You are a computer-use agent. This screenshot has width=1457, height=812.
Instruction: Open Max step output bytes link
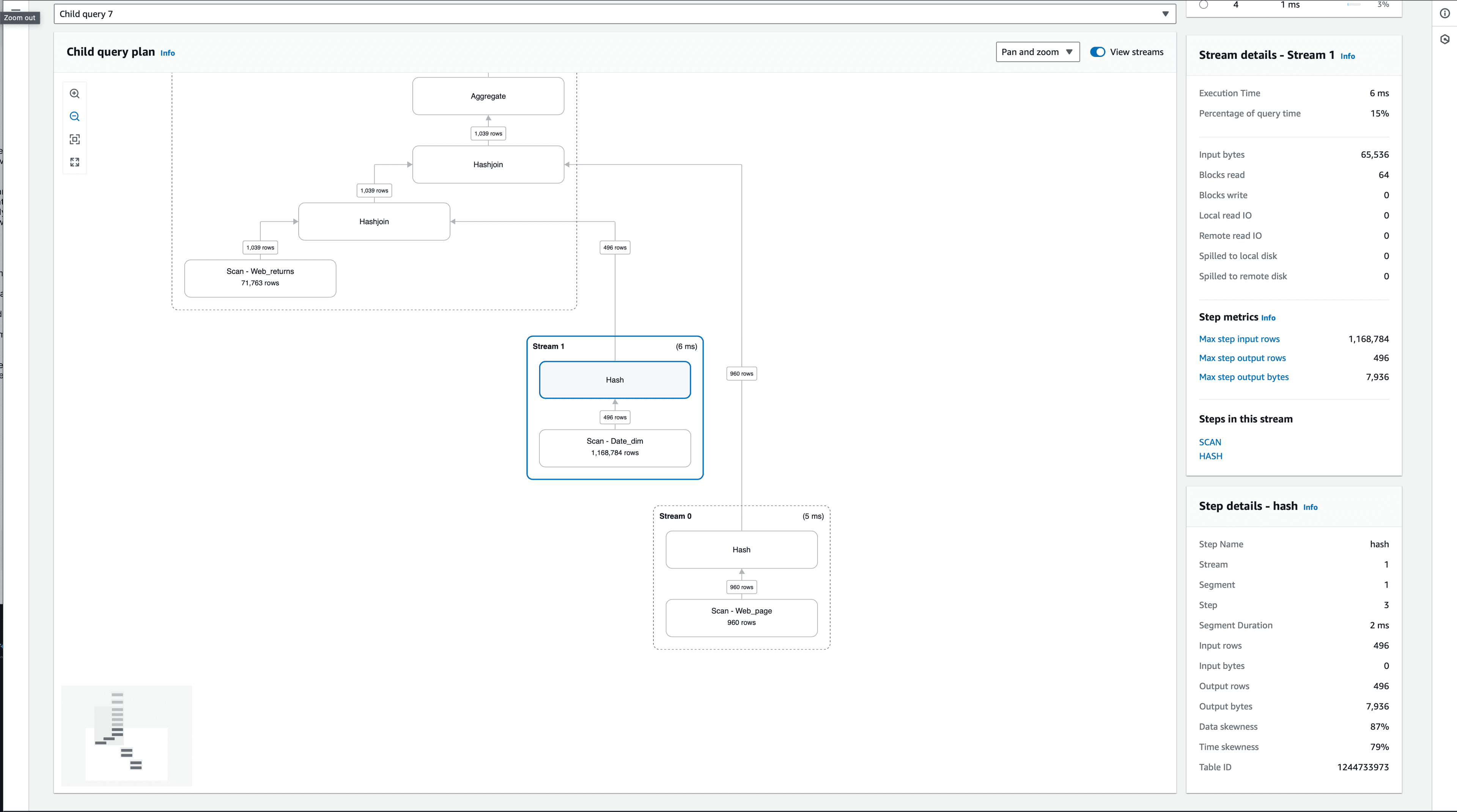coord(1243,377)
